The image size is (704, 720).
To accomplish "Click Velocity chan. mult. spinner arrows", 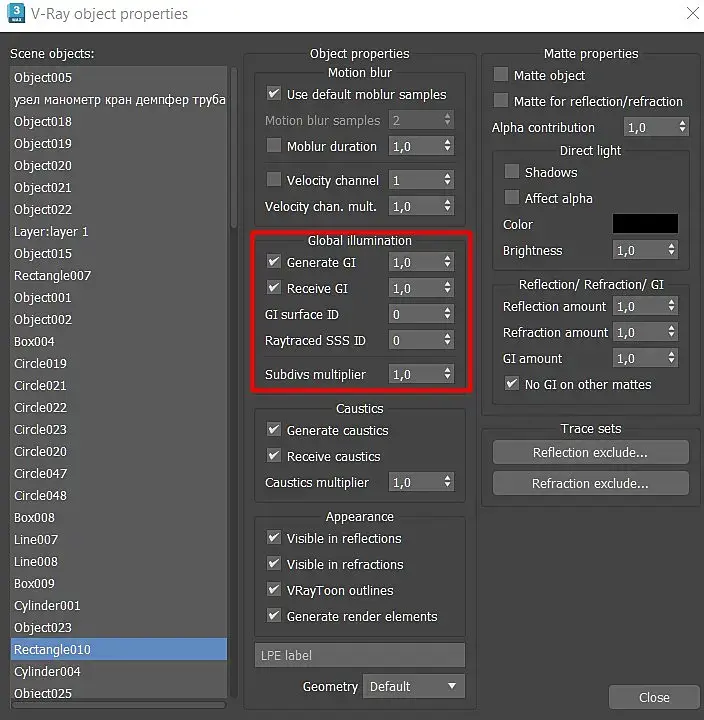I will tap(447, 206).
